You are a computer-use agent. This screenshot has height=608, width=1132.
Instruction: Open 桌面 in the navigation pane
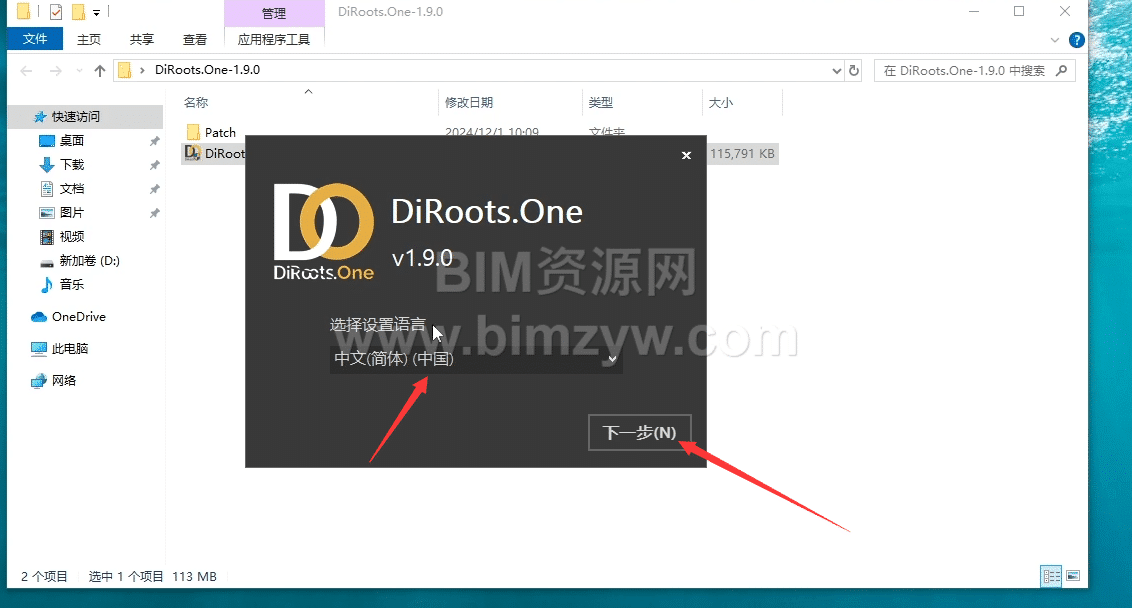[71, 141]
